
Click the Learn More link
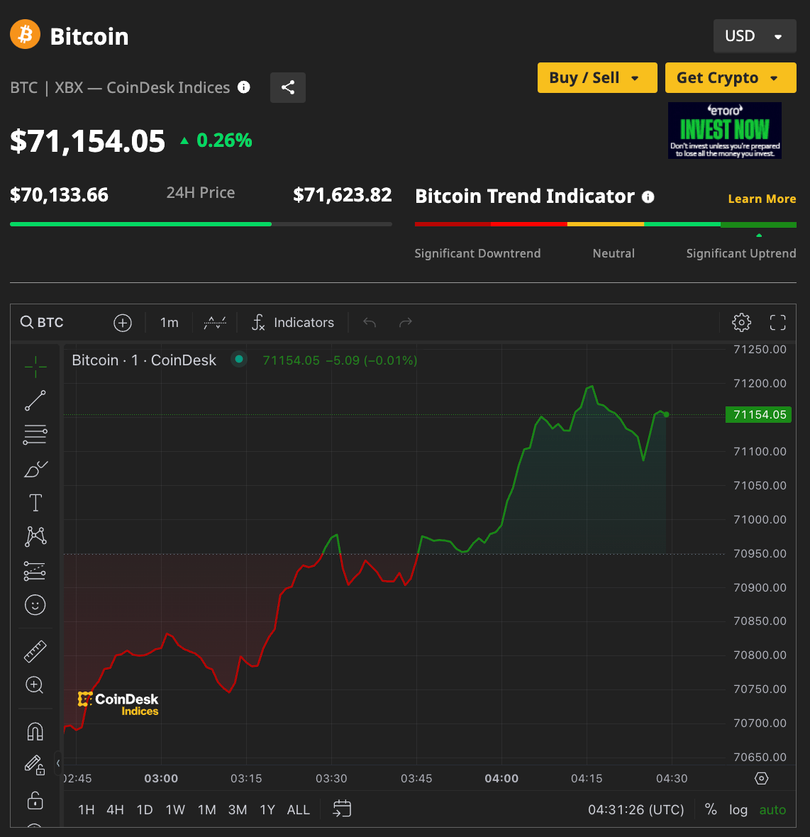pos(761,199)
